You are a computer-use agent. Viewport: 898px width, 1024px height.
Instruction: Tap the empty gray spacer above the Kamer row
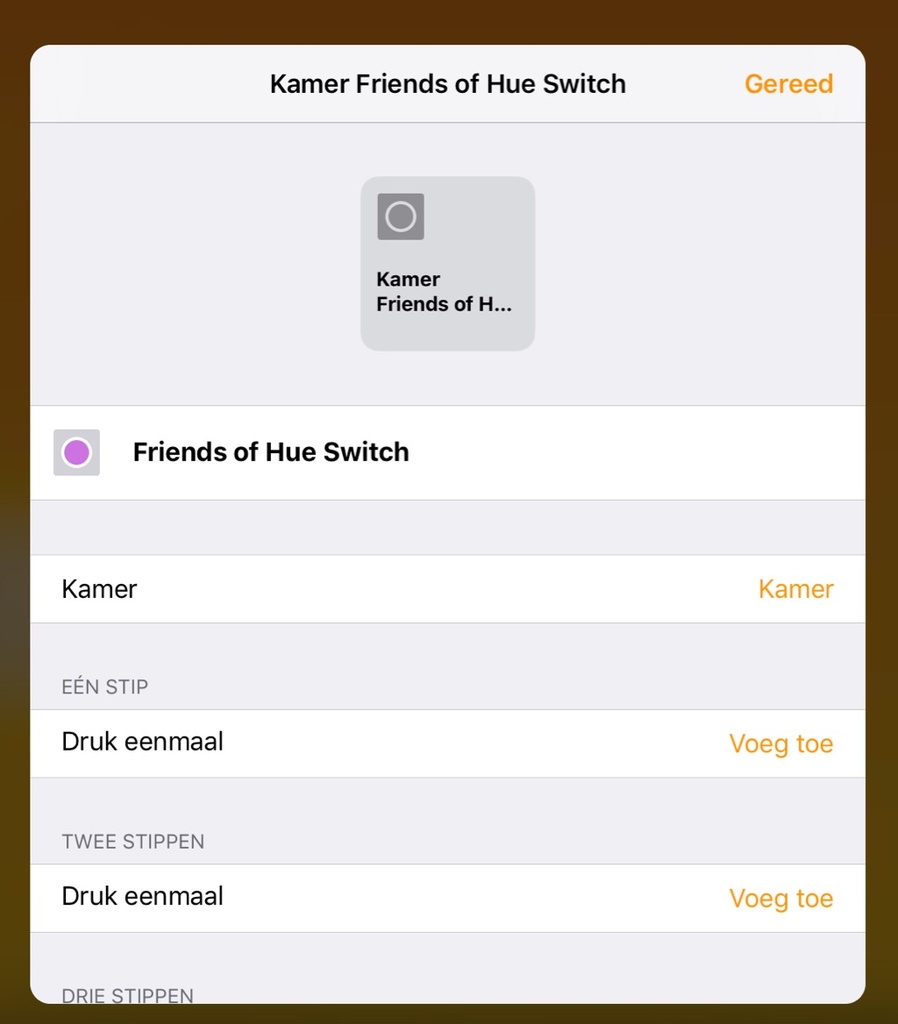pos(447,527)
